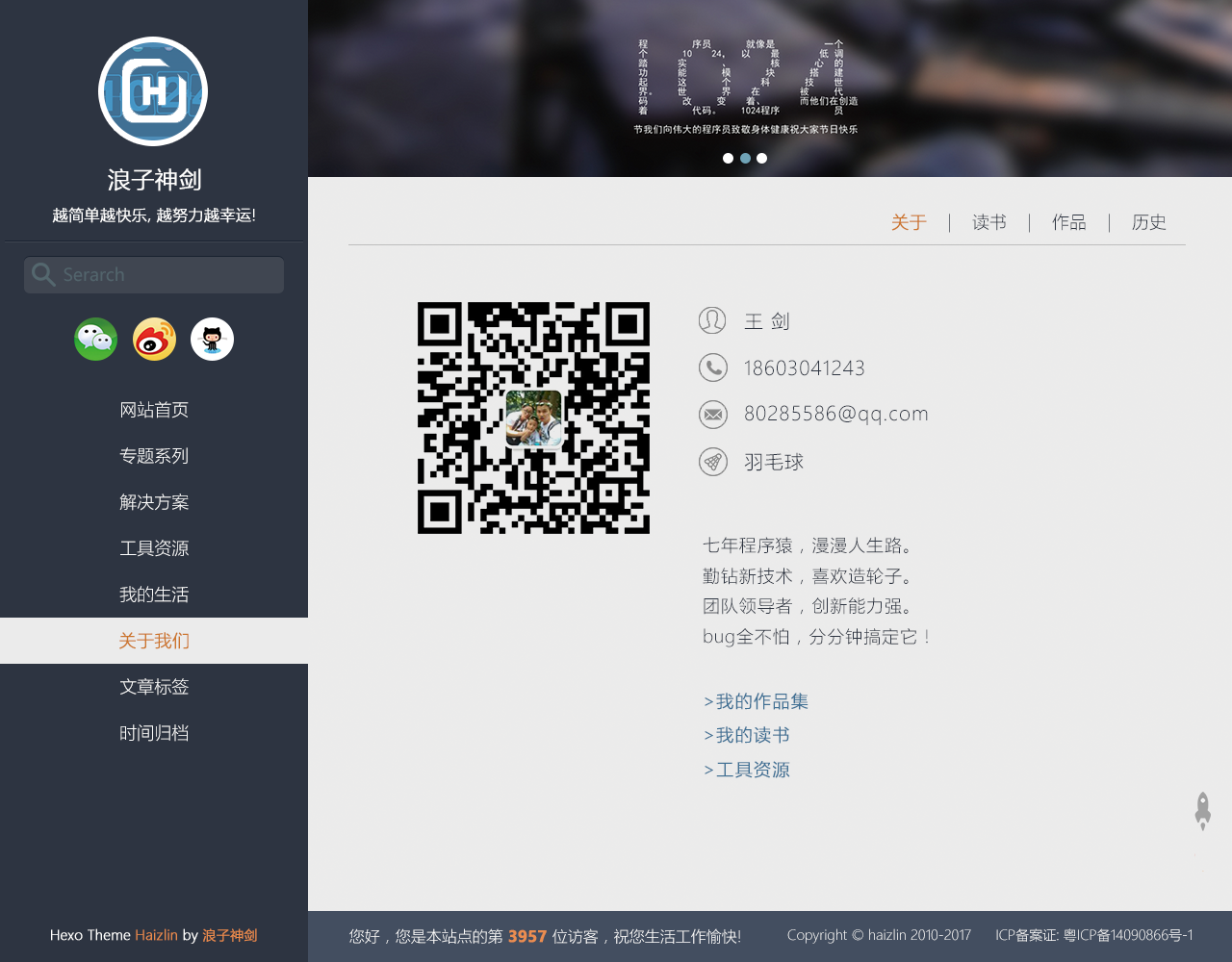Viewport: 1232px width, 962px height.
Task: Open the Weibo social icon
Action: click(x=154, y=340)
